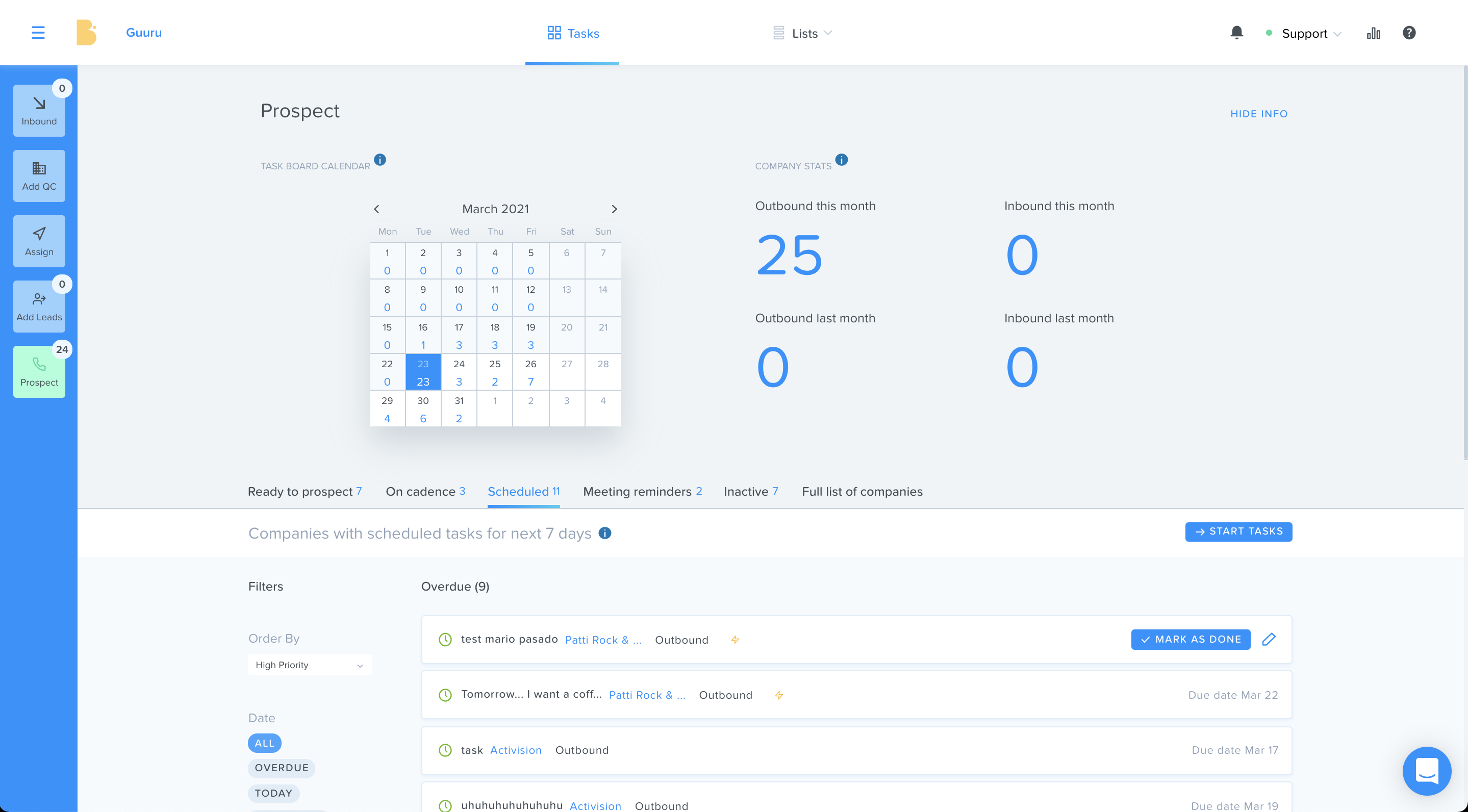Open the Ready to prospect tab
The image size is (1468, 812).
point(305,491)
